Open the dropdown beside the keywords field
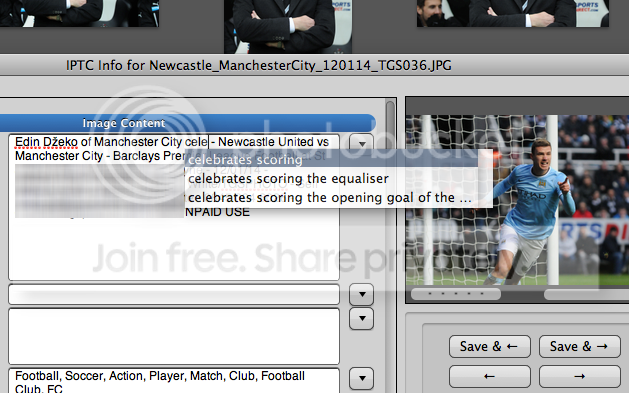Image resolution: width=629 pixels, height=393 pixels. pos(361,378)
